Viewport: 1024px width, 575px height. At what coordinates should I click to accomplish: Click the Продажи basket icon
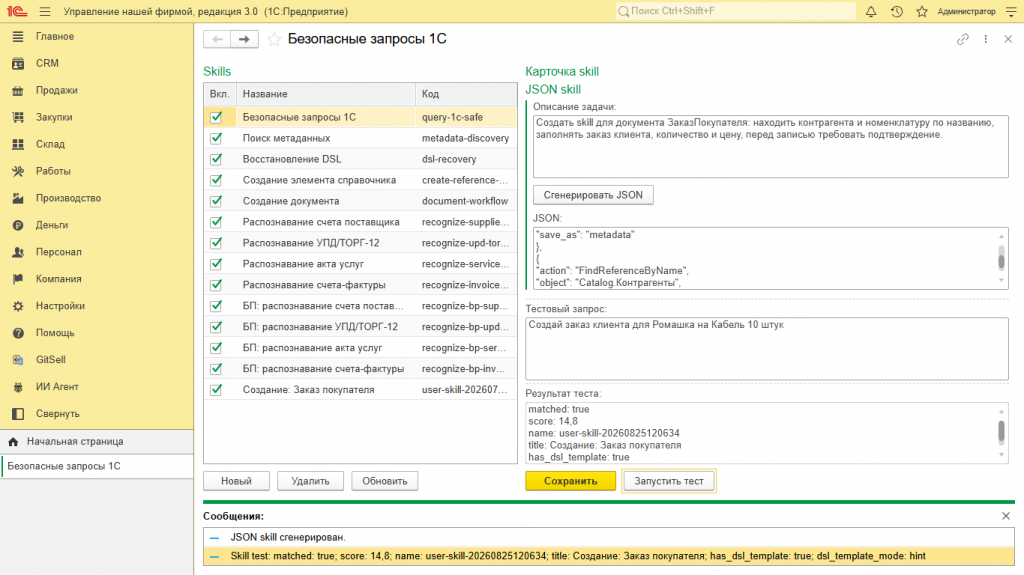coord(18,90)
